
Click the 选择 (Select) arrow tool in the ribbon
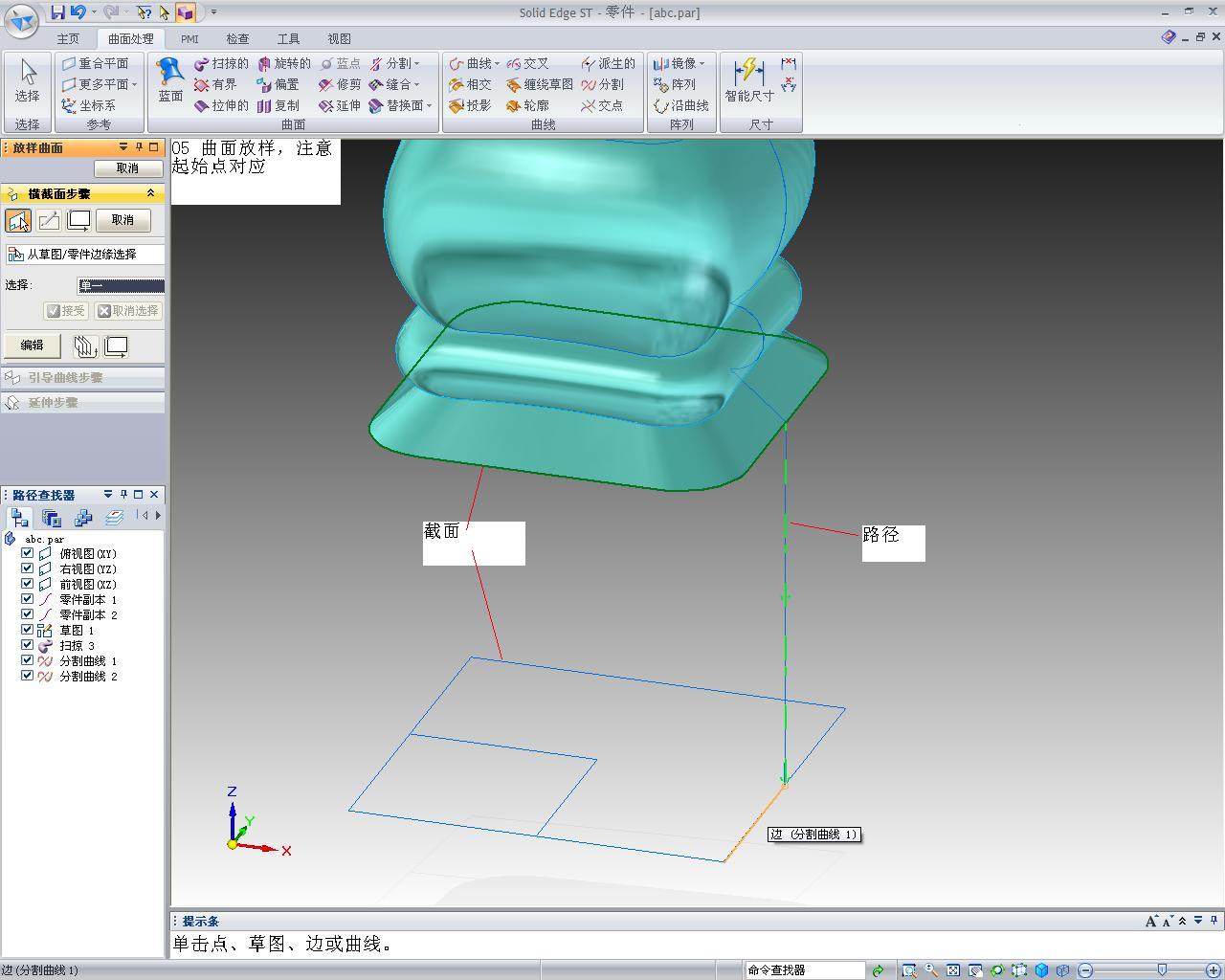[27, 80]
